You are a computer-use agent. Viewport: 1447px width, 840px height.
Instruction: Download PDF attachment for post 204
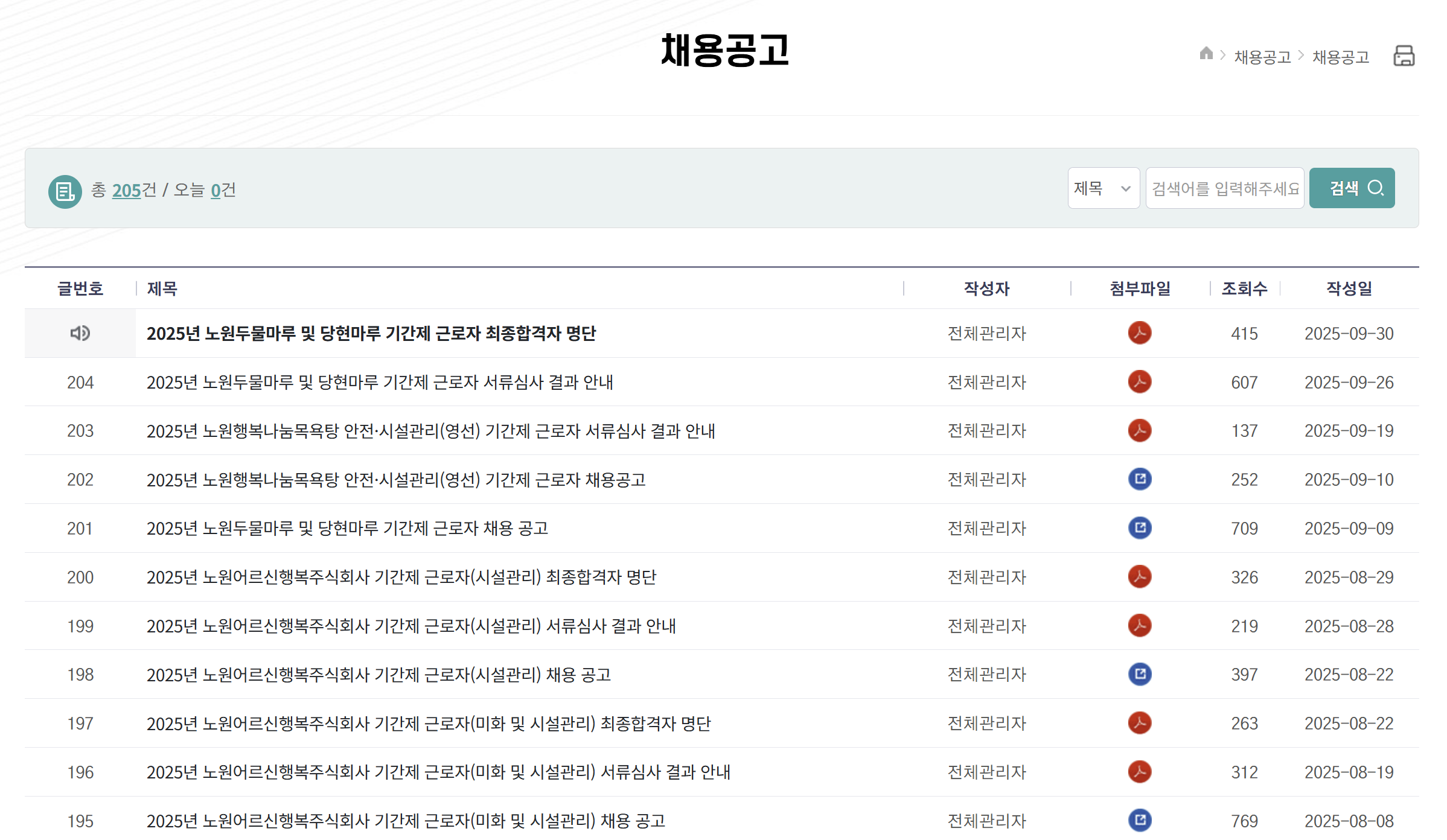point(1139,382)
